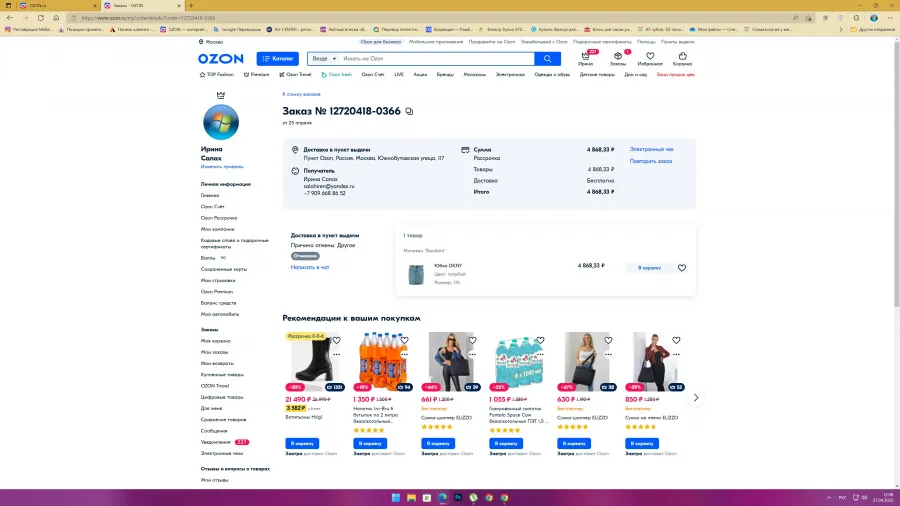The height and width of the screenshot is (506, 900).
Task: Open File Explorer from the taskbar
Action: [x=411, y=497]
